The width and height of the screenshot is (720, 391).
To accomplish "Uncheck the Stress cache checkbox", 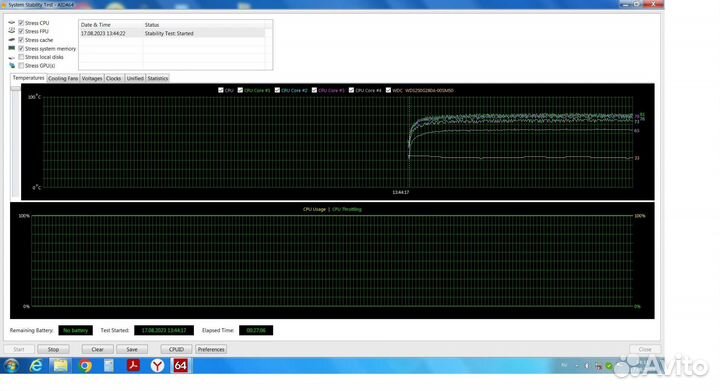I will [x=21, y=40].
